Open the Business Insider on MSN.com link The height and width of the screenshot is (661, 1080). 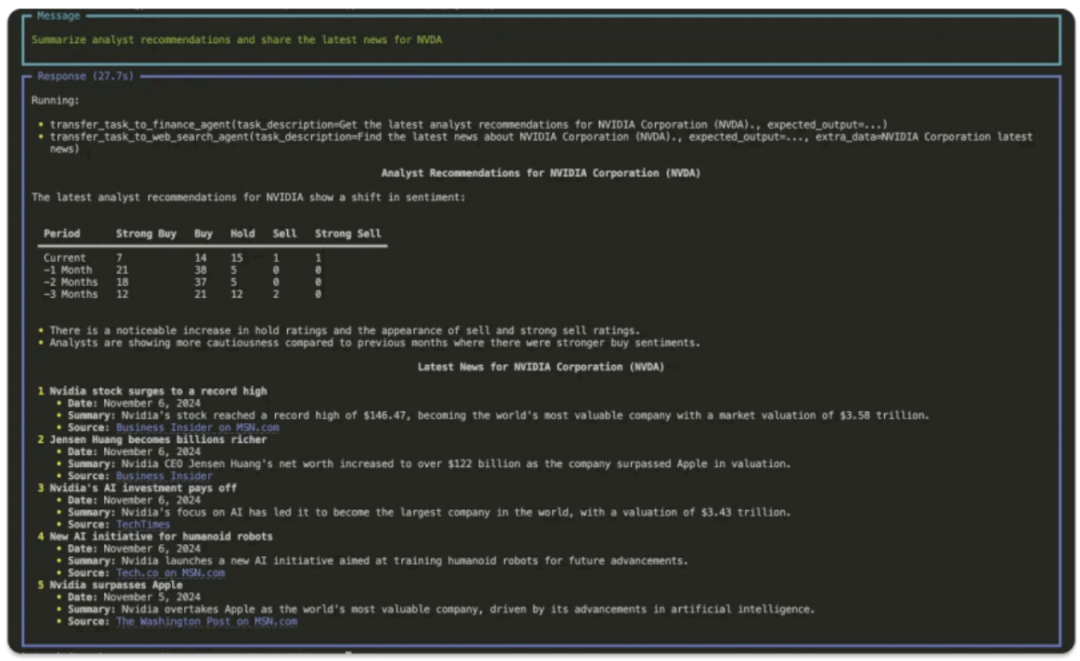coord(197,428)
